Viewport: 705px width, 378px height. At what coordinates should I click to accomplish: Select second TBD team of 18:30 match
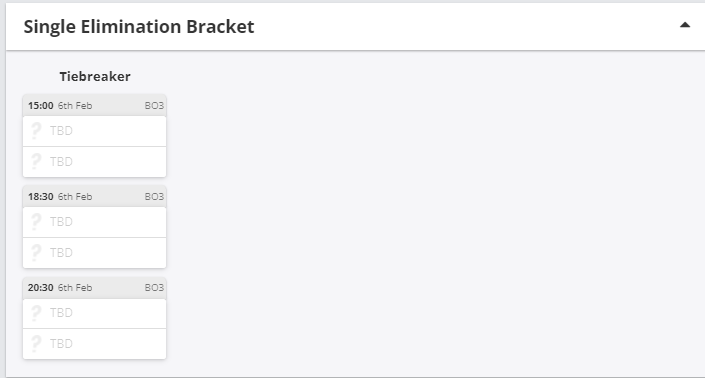[94, 253]
